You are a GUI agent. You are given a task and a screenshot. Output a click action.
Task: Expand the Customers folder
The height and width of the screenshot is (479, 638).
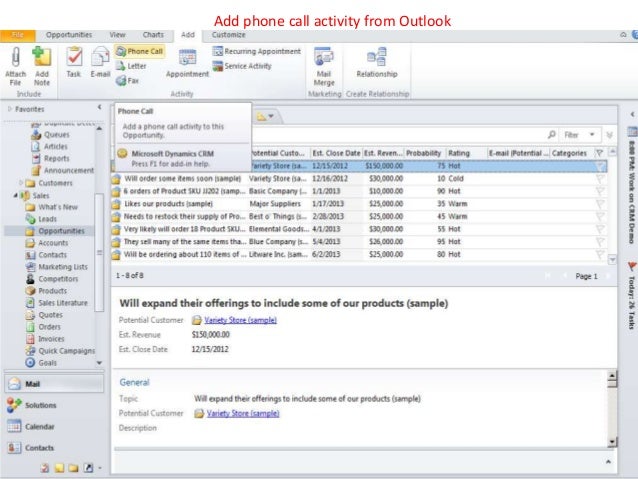[x=21, y=183]
